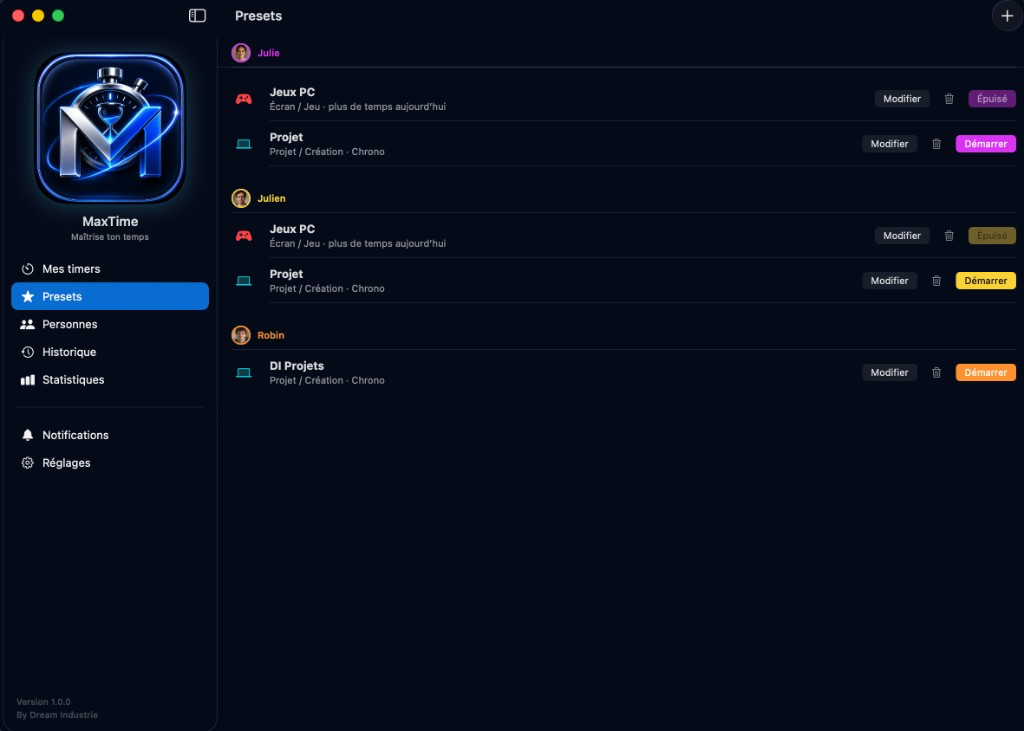This screenshot has height=731, width=1024.
Task: Delete Julien's Jeux PC preset via trash
Action: (949, 236)
